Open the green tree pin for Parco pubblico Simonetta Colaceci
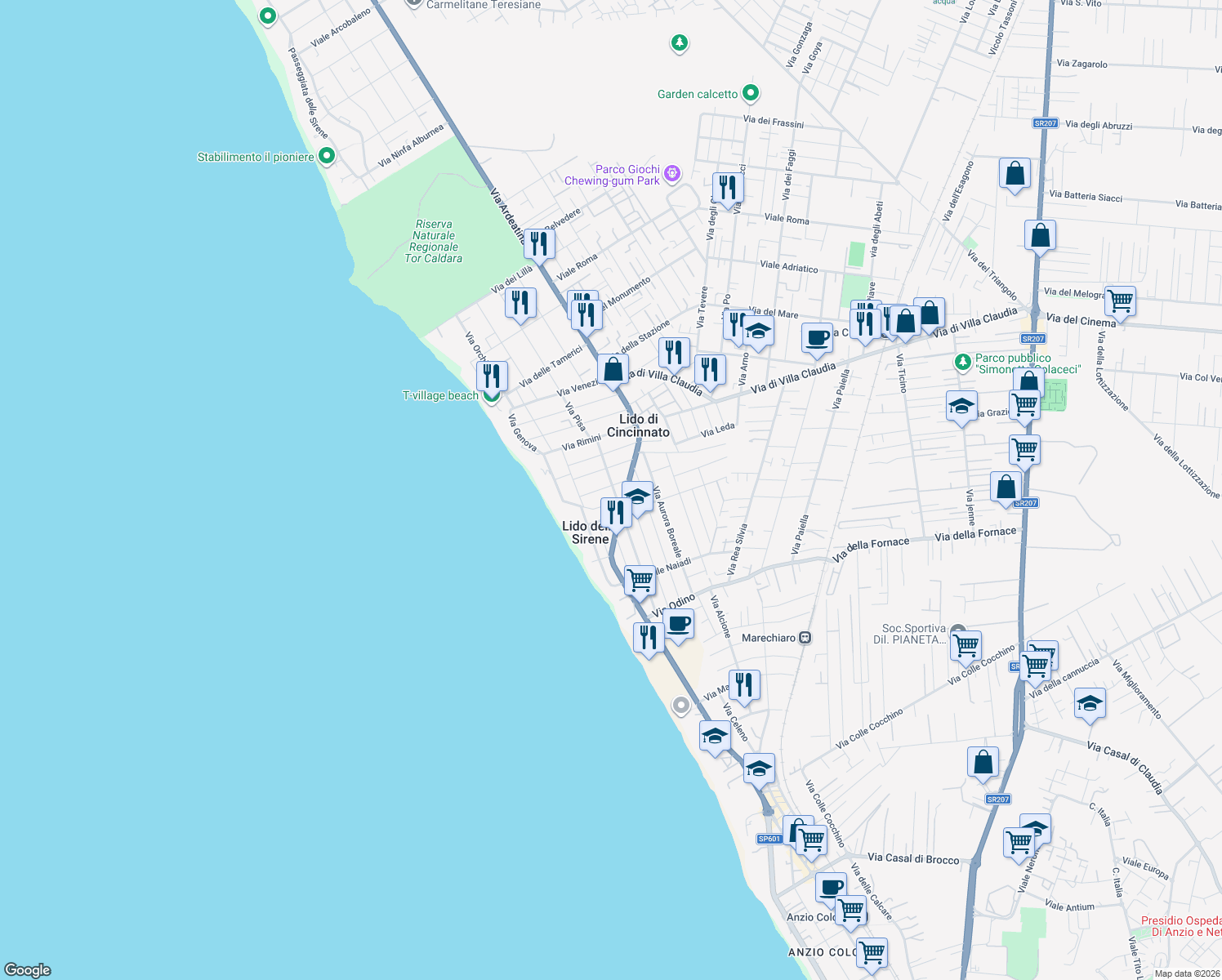 coord(964,362)
